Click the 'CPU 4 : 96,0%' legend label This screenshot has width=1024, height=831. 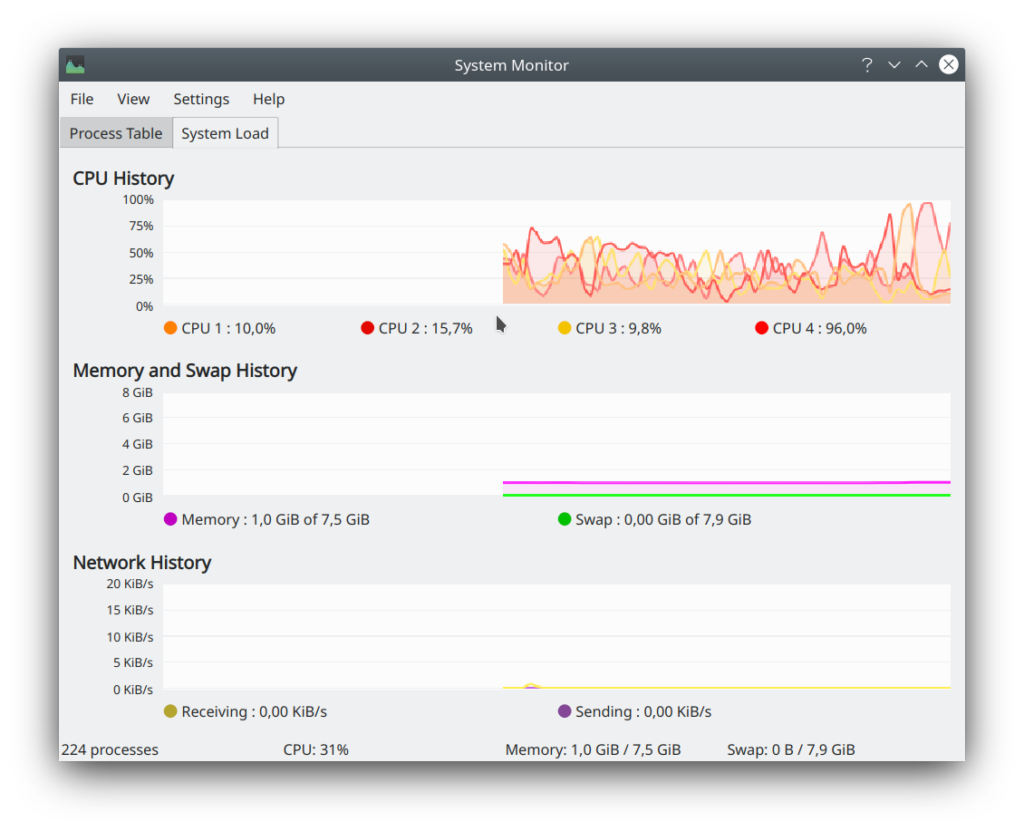click(x=820, y=329)
